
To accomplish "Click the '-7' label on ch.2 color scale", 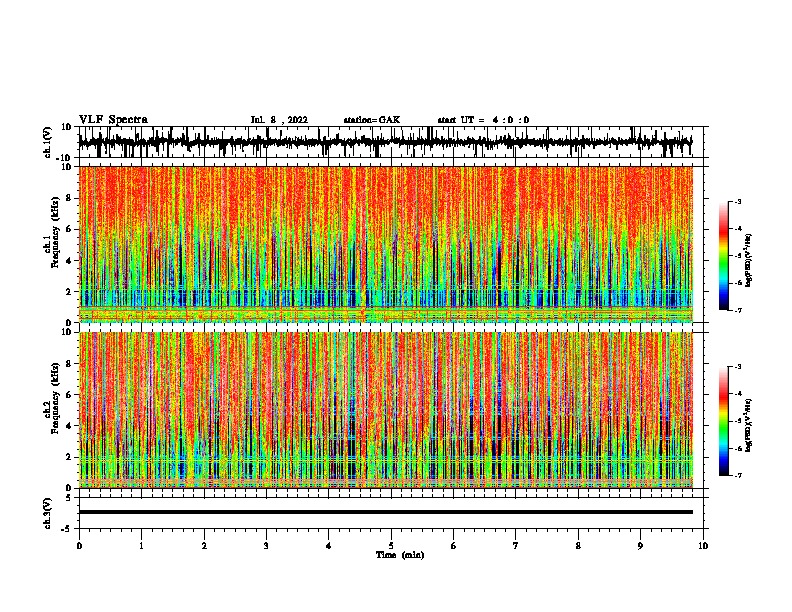I will point(737,475).
